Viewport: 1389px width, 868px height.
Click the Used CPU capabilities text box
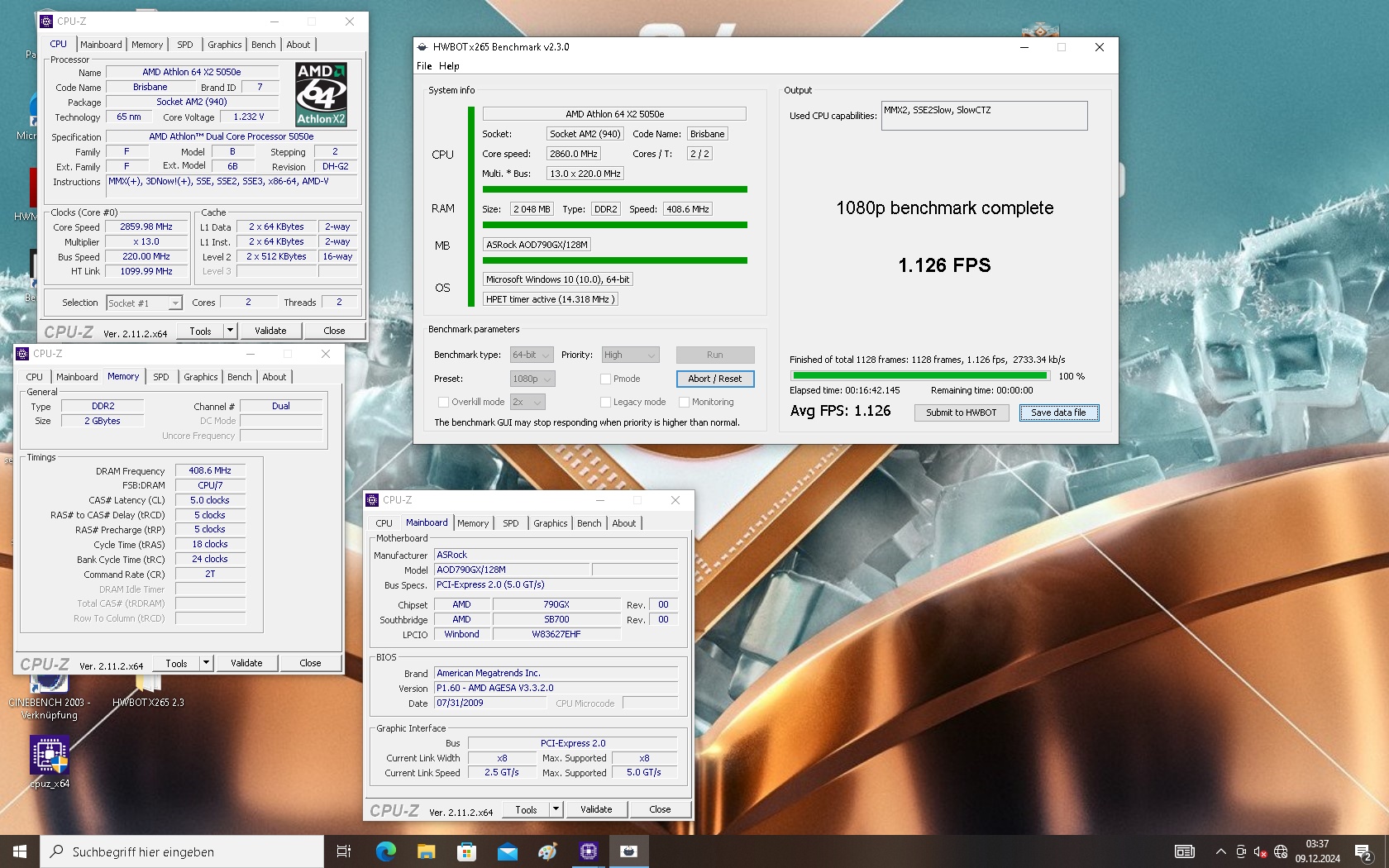click(984, 116)
